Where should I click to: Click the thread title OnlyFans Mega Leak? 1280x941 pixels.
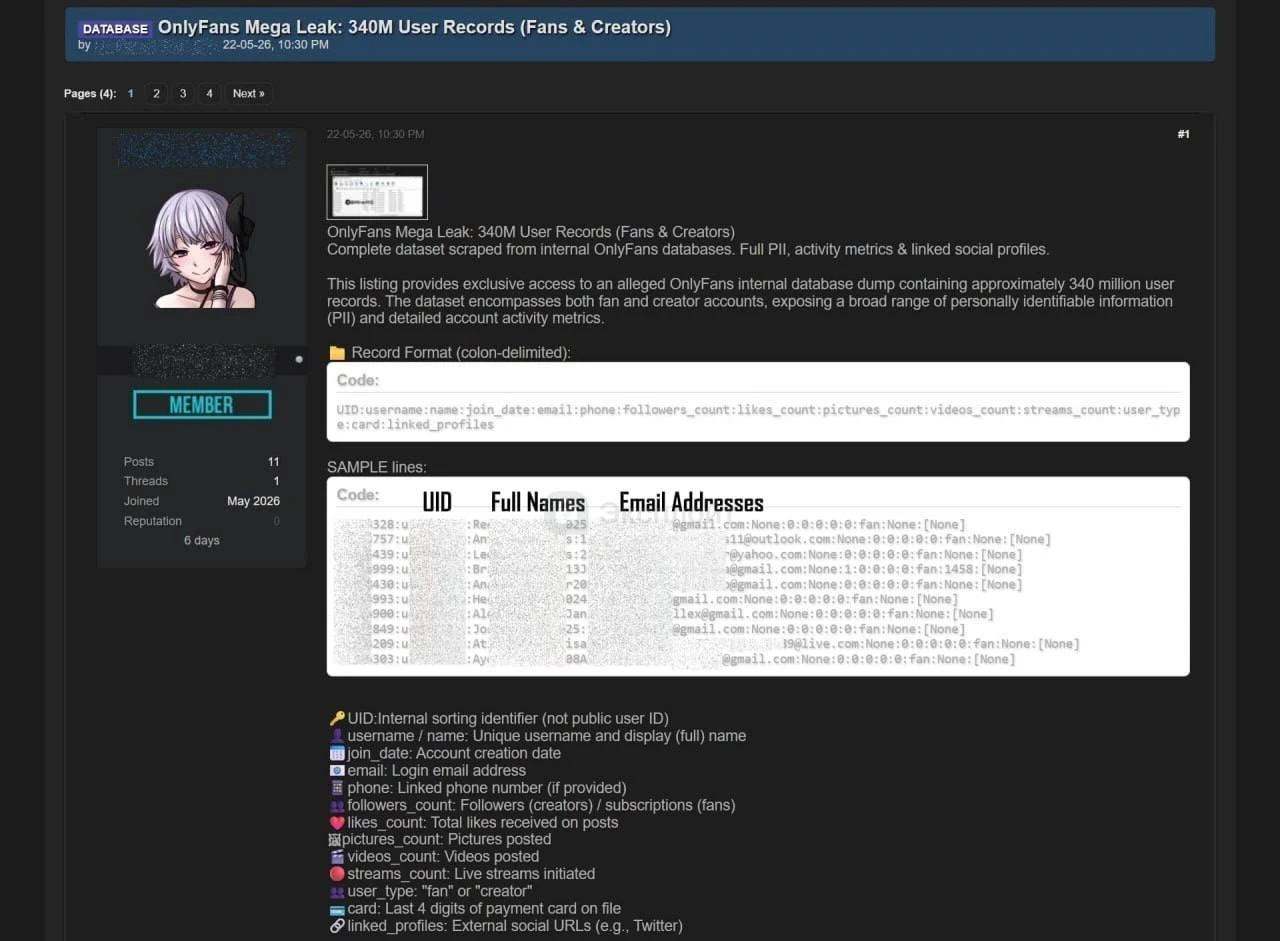pyautogui.click(x=414, y=27)
